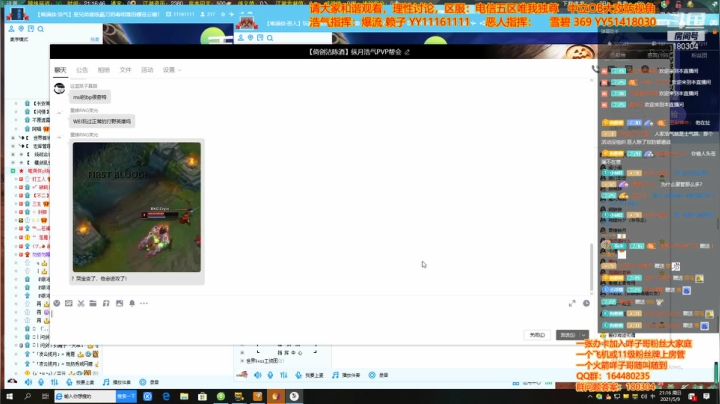The width and height of the screenshot is (720, 404).
Task: Click the first sender's avatar in chat
Action: pyautogui.click(x=59, y=89)
